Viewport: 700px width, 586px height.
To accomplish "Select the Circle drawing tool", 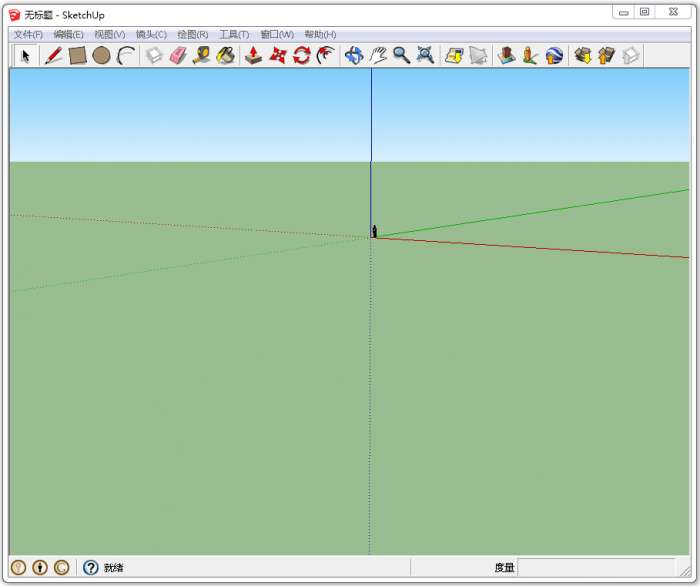I will [x=101, y=56].
